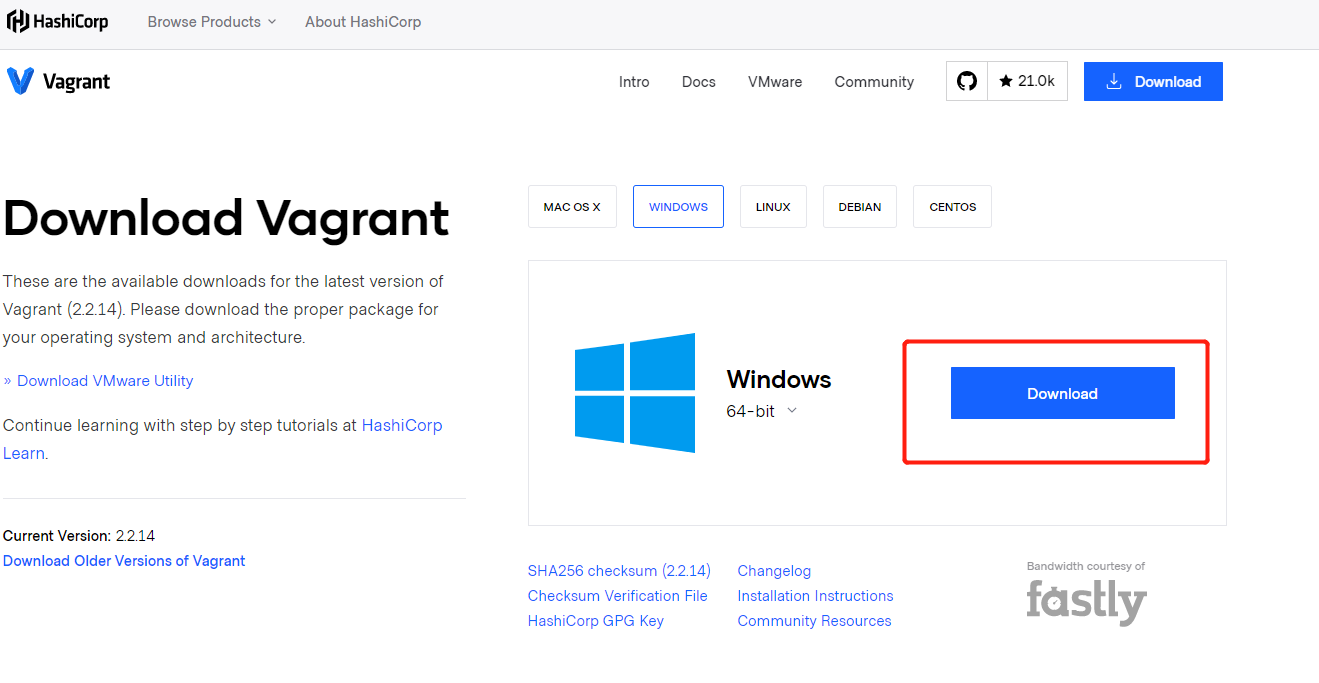Click the Vagrant logo

58,82
